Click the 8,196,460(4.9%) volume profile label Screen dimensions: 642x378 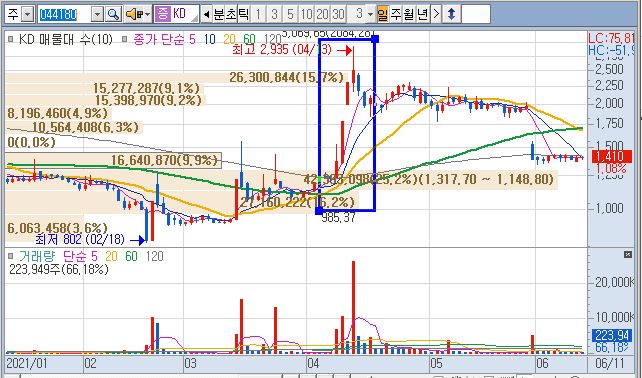pyautogui.click(x=57, y=113)
